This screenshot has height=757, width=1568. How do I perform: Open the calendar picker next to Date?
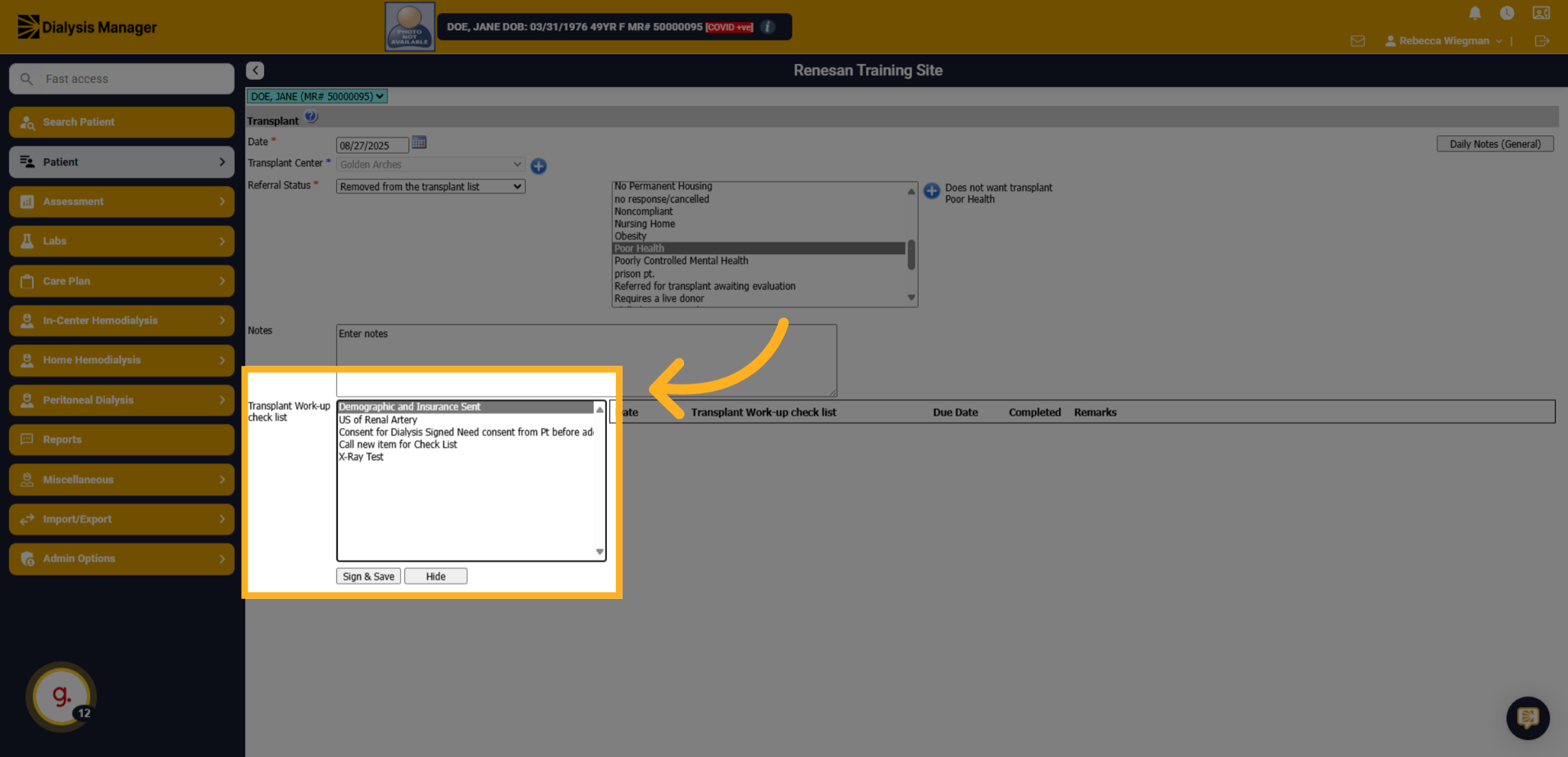[x=419, y=142]
